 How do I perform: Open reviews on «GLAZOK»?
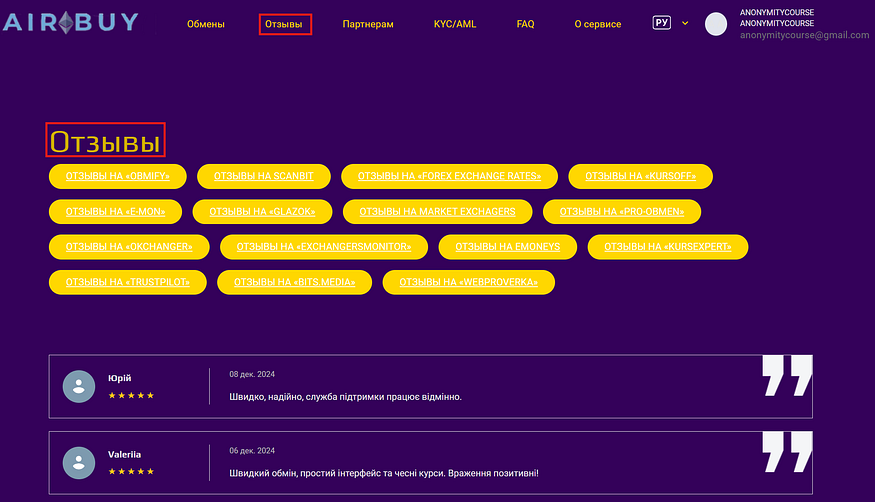pyautogui.click(x=262, y=212)
